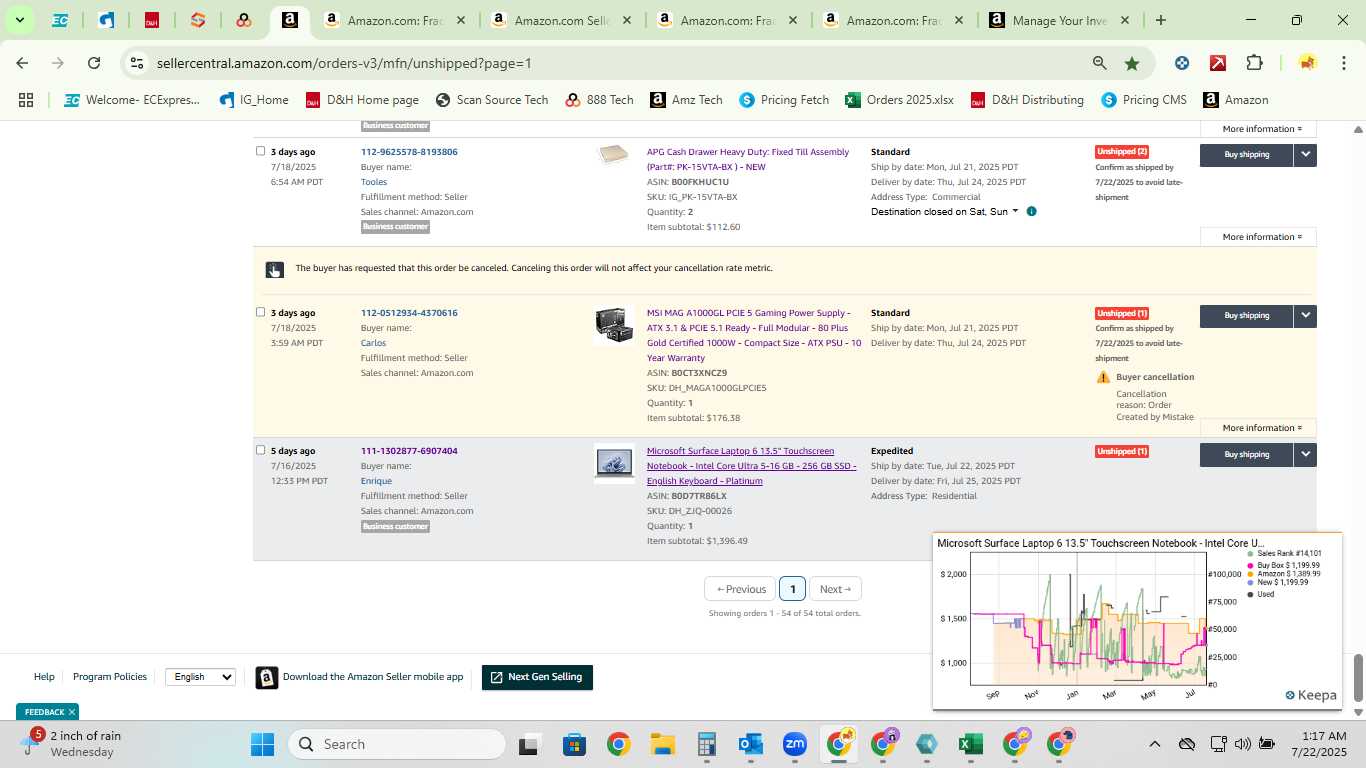Open the APG Cash Drawer product link
The image size is (1366, 768).
pyautogui.click(x=748, y=159)
